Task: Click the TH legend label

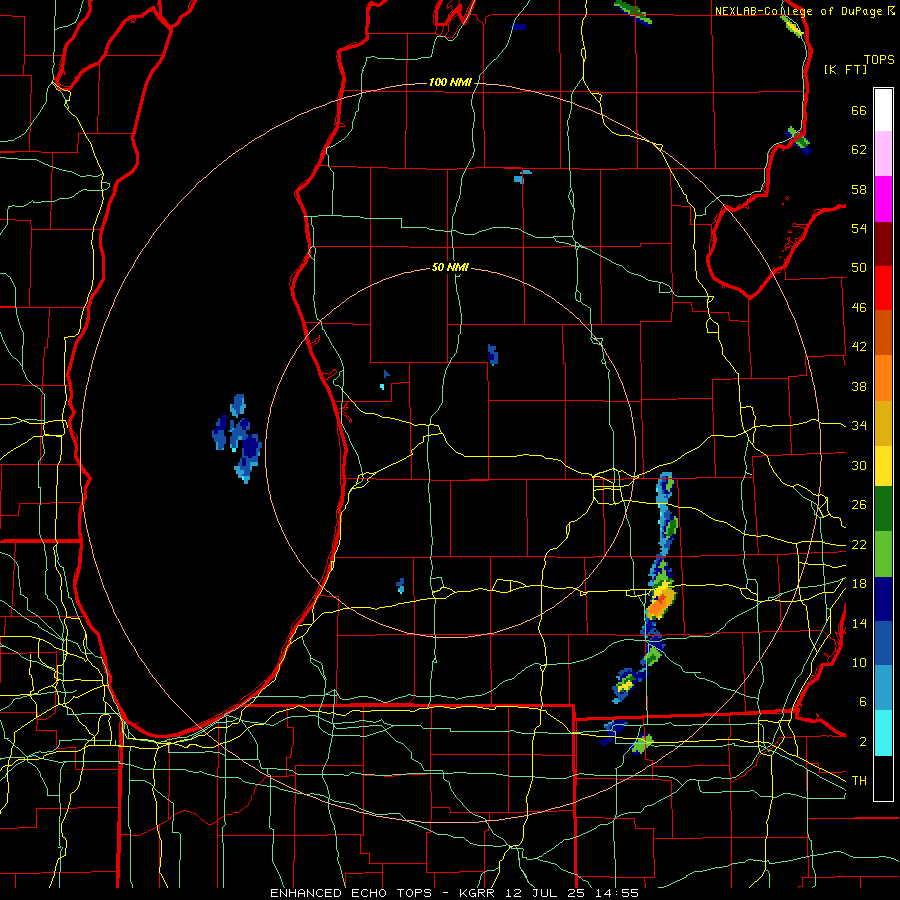Action: [x=859, y=781]
